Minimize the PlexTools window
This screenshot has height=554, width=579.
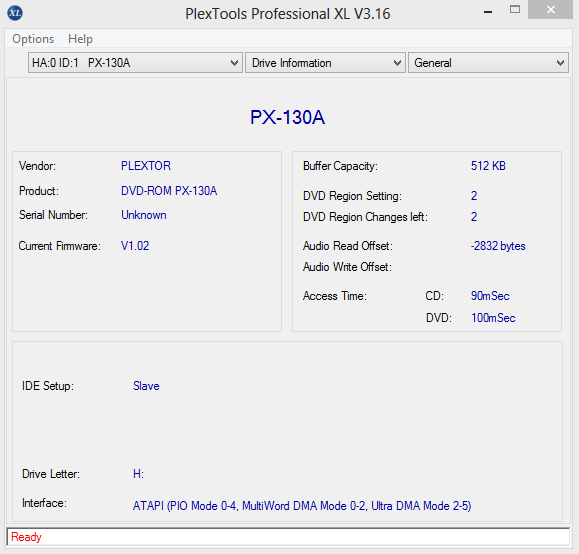pyautogui.click(x=488, y=11)
